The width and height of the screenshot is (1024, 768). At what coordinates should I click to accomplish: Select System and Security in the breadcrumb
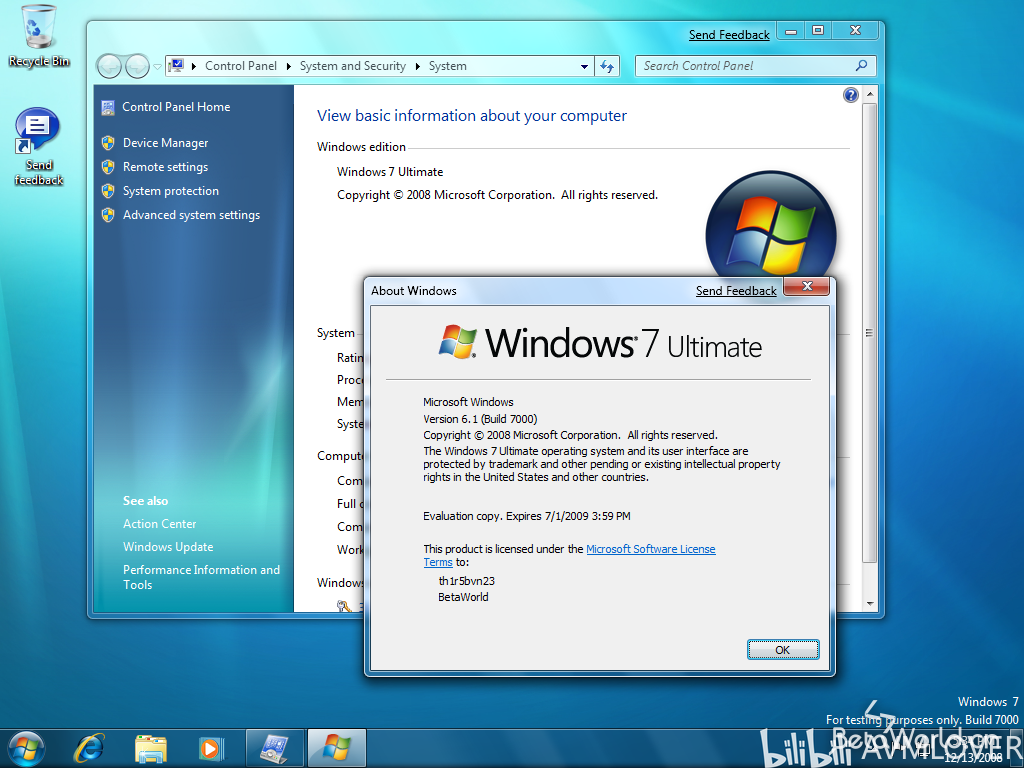[353, 66]
